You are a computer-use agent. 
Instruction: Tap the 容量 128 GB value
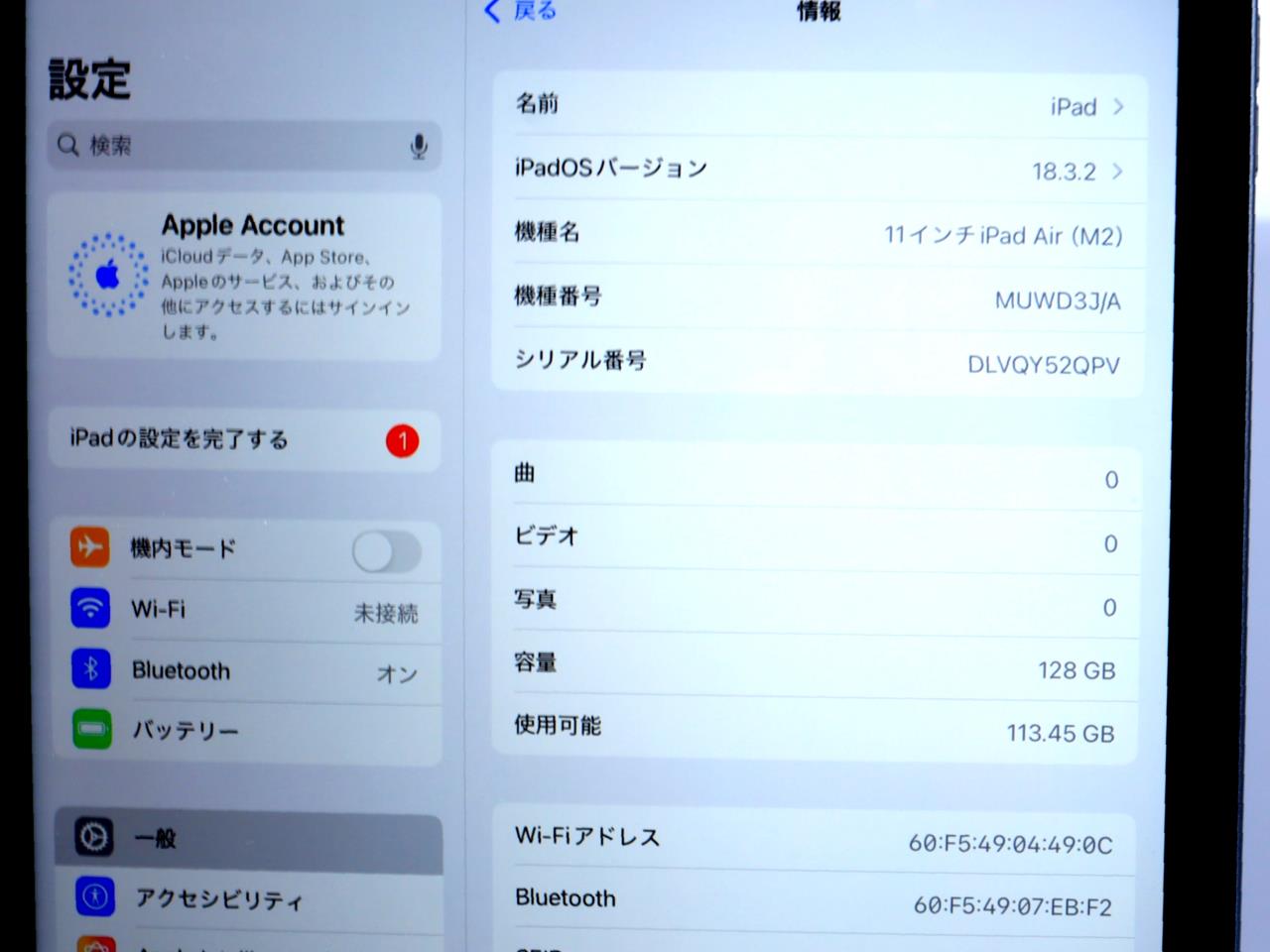[x=1077, y=670]
